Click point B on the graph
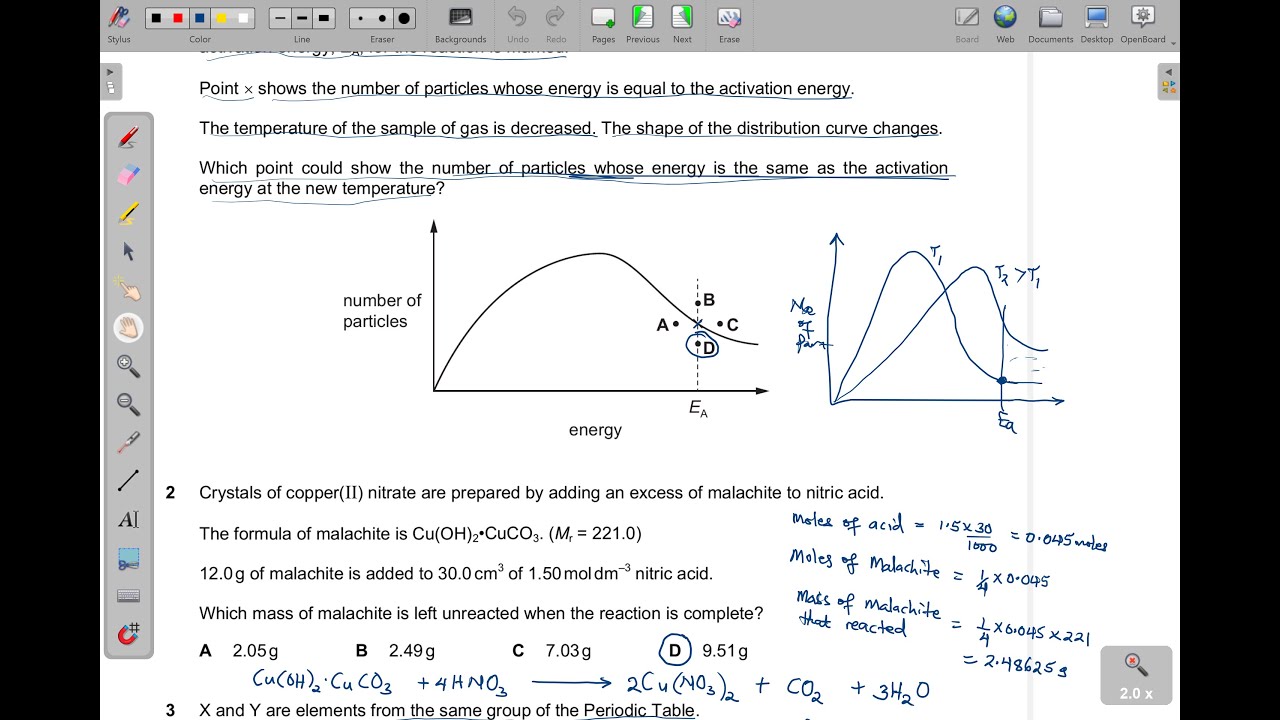 (705, 300)
